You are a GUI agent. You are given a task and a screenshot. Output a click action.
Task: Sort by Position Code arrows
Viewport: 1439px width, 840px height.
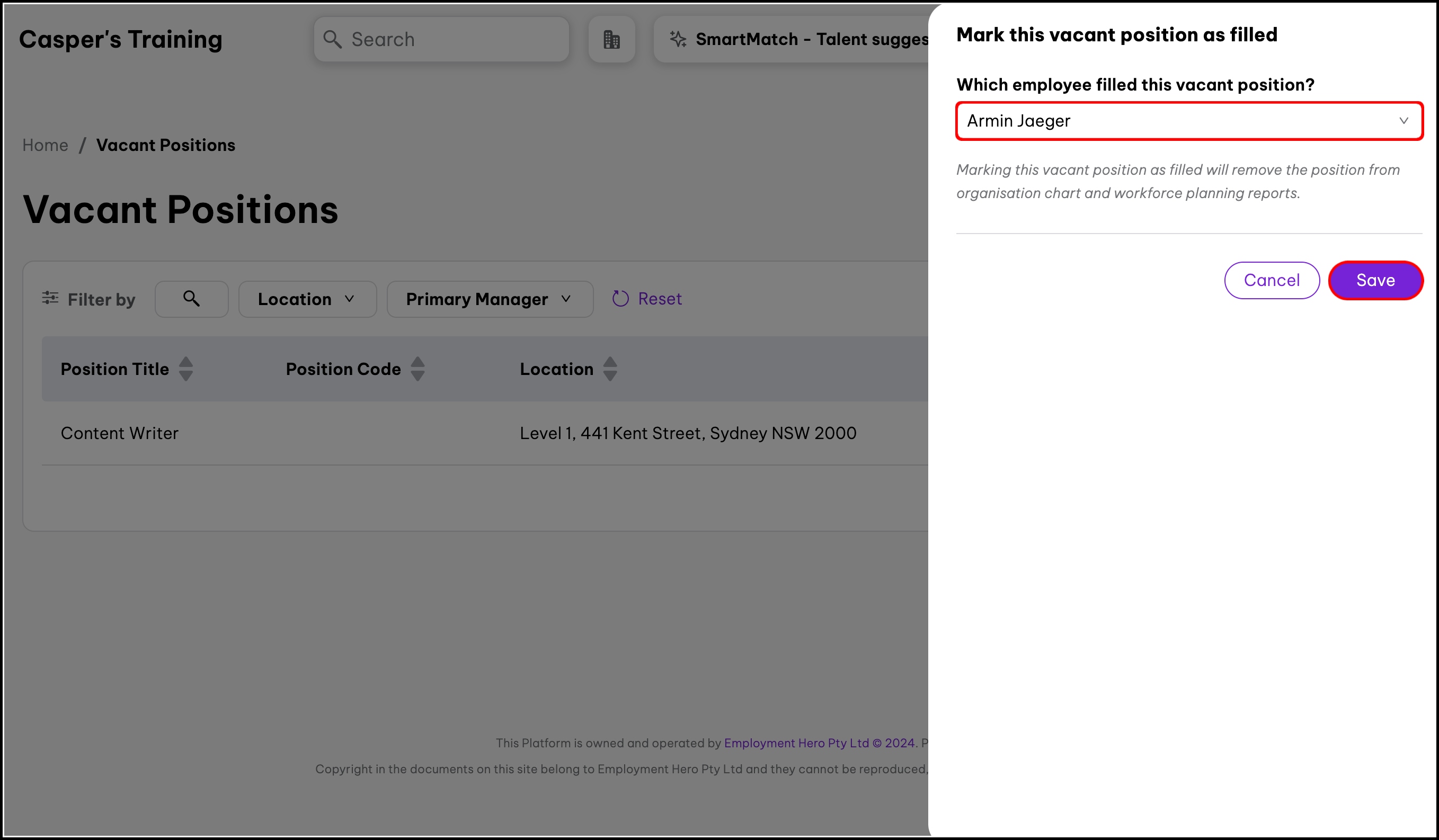418,369
